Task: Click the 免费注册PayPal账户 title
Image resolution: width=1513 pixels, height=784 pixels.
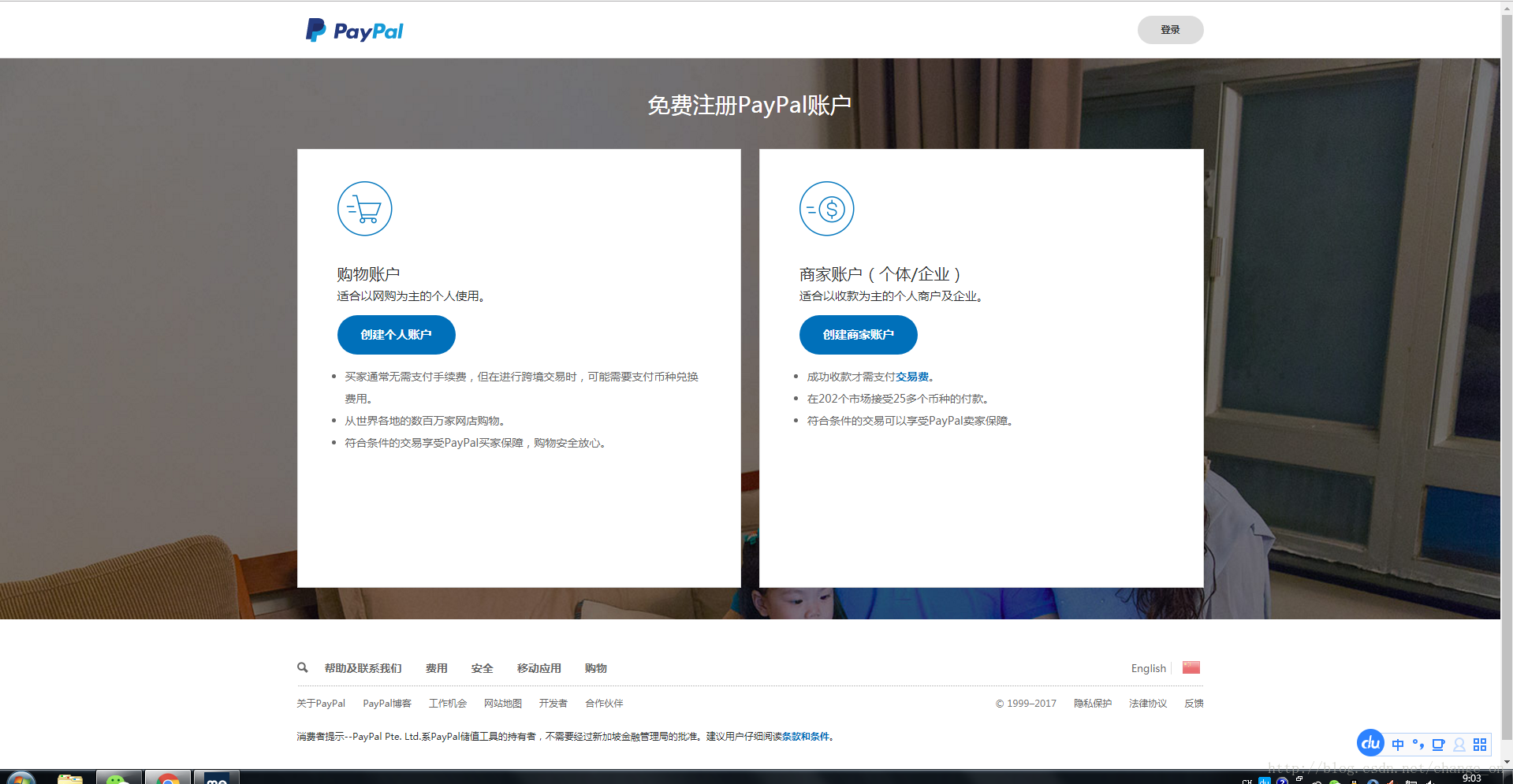Action: pyautogui.click(x=750, y=105)
